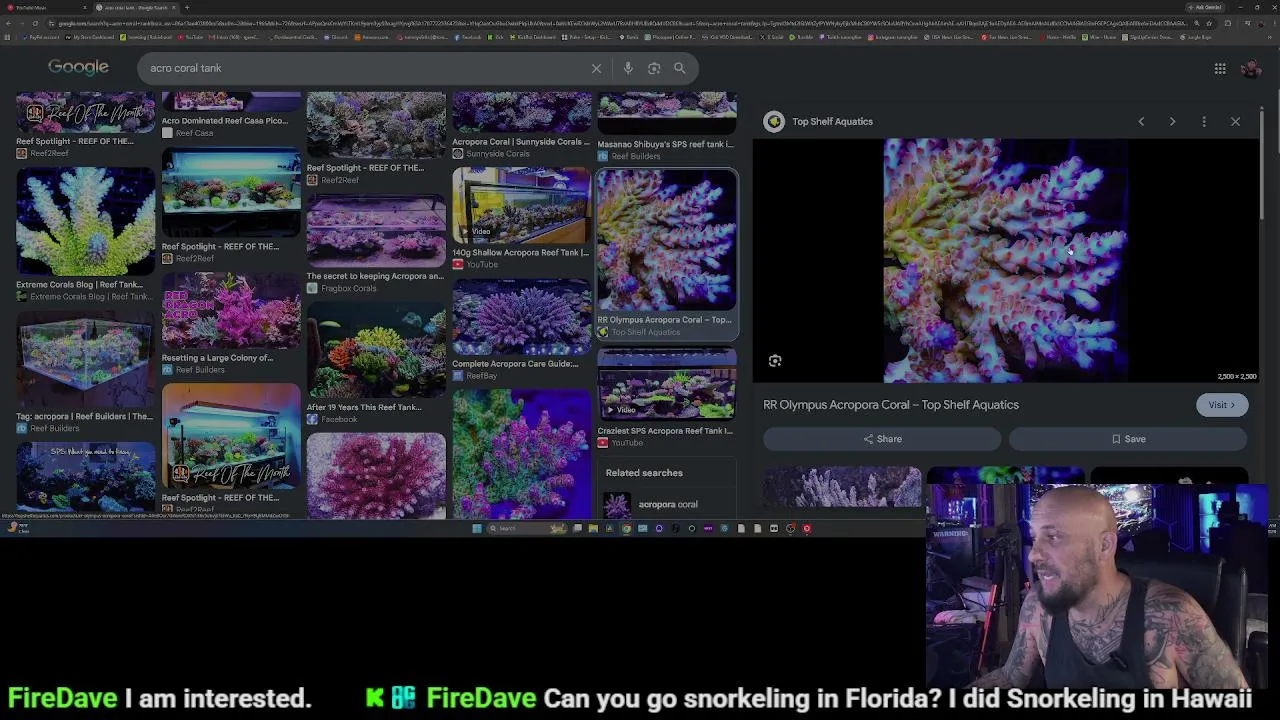The image size is (1280, 720).
Task: Click the large coral preview image
Action: tap(1006, 260)
